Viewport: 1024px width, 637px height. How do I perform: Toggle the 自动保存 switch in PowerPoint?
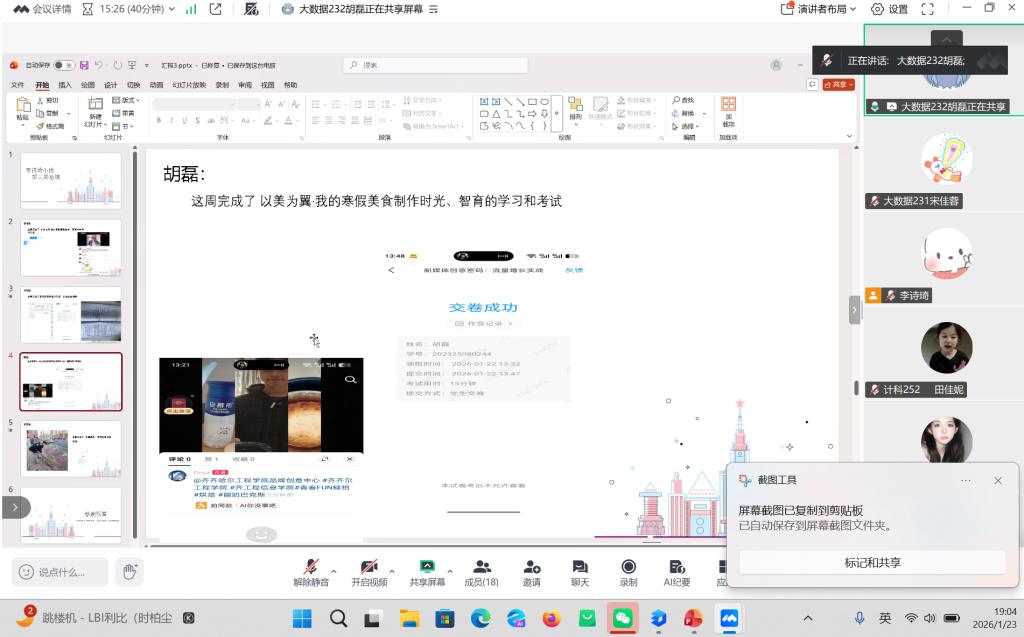tap(63, 65)
